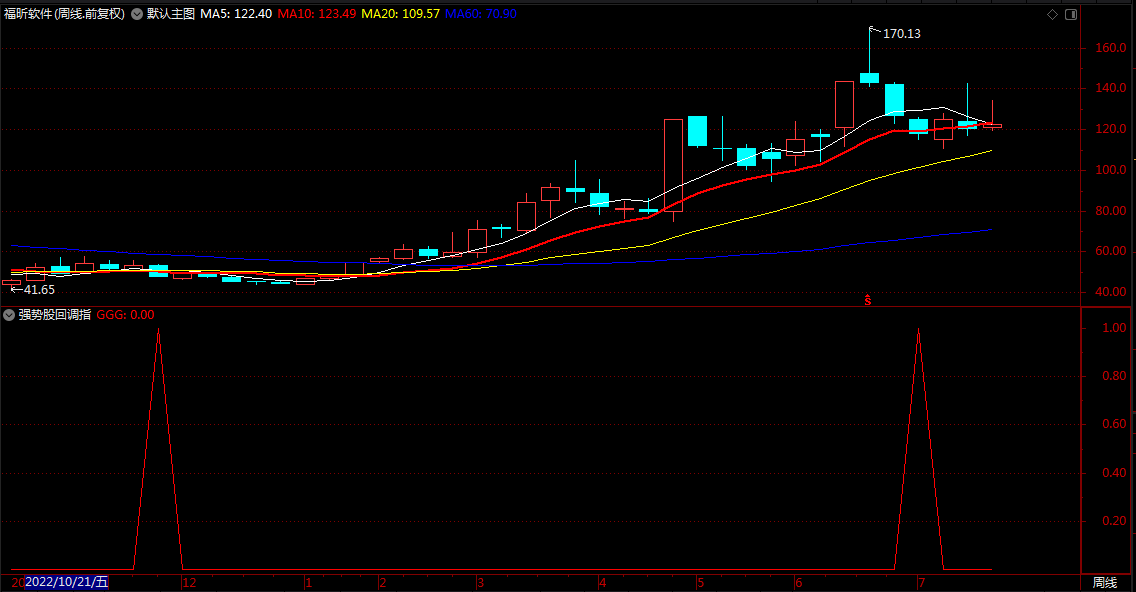This screenshot has height=592, width=1136.
Task: Click the 140.0 price axis label
Action: (1111, 88)
